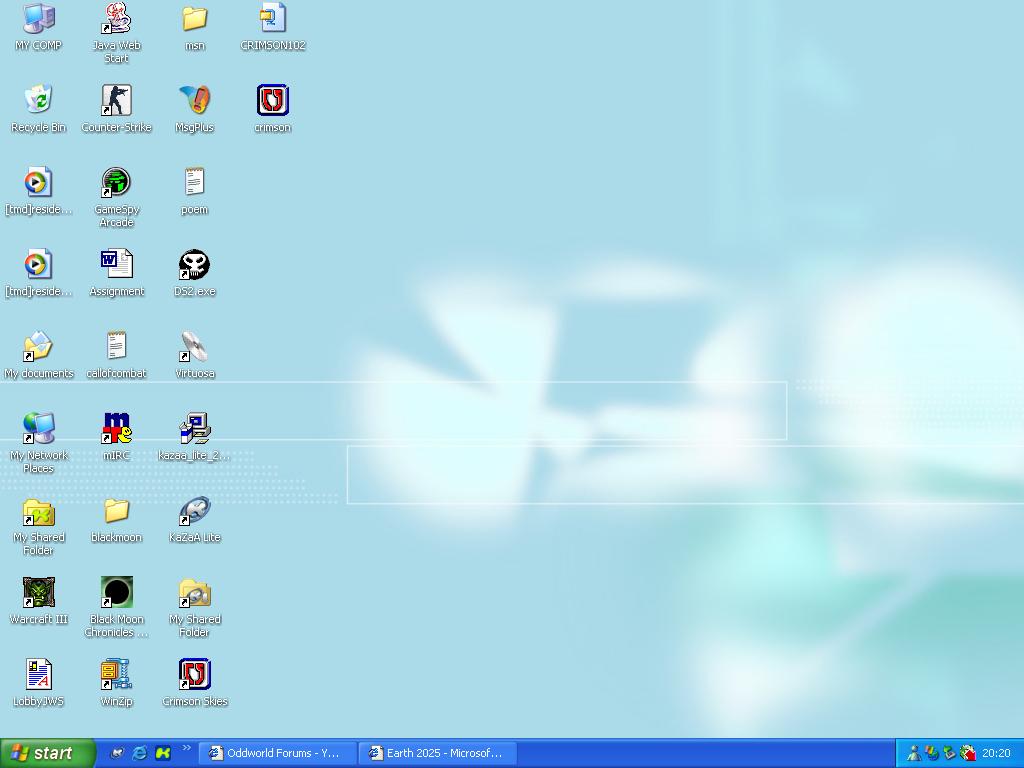
Task: Select the KaZaA Lite shortcut
Action: click(x=194, y=511)
